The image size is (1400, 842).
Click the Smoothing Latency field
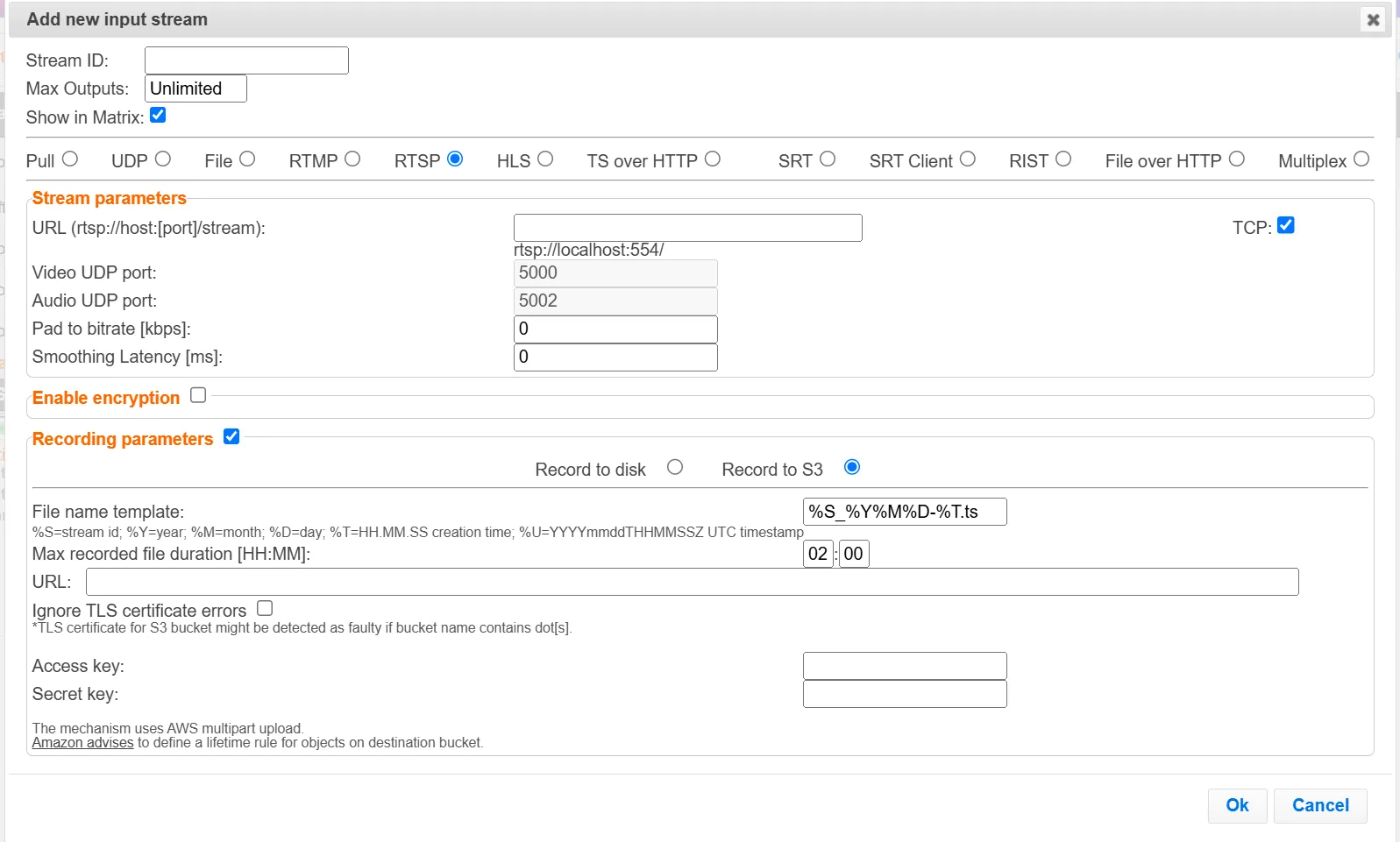coord(615,357)
